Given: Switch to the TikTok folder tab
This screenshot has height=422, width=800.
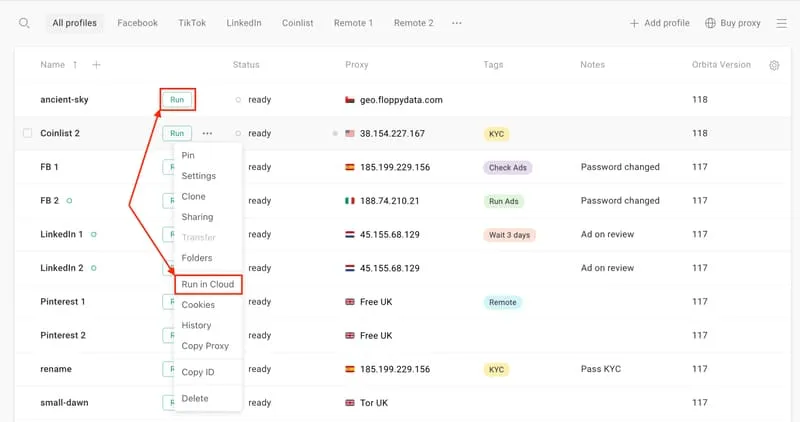Looking at the screenshot, I should point(192,23).
